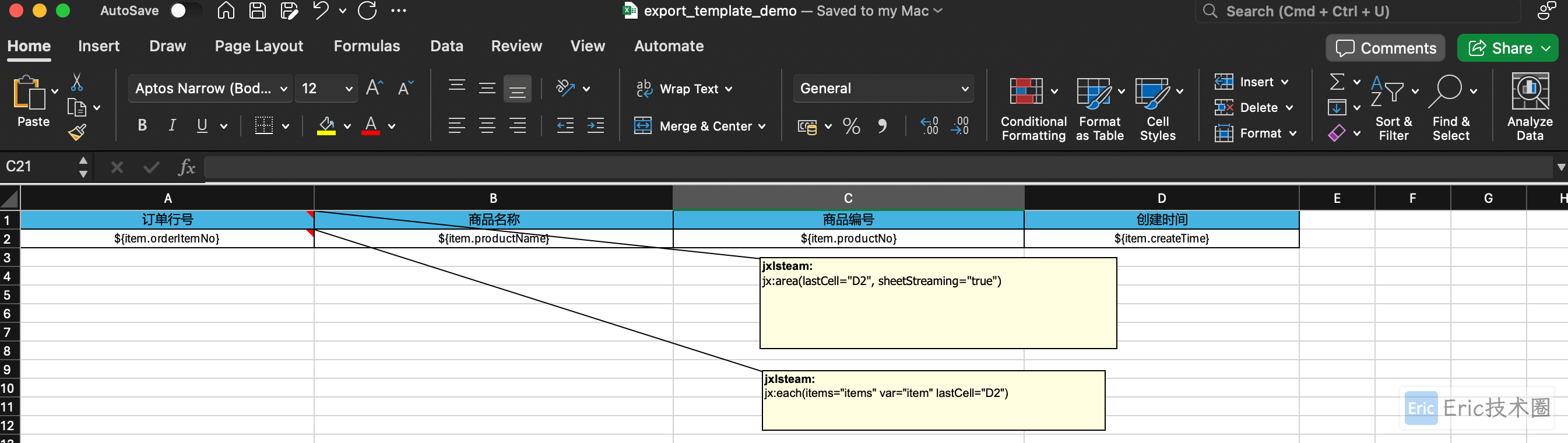Image resolution: width=1568 pixels, height=443 pixels.
Task: Click the Search field in title bar
Action: coord(1359,12)
